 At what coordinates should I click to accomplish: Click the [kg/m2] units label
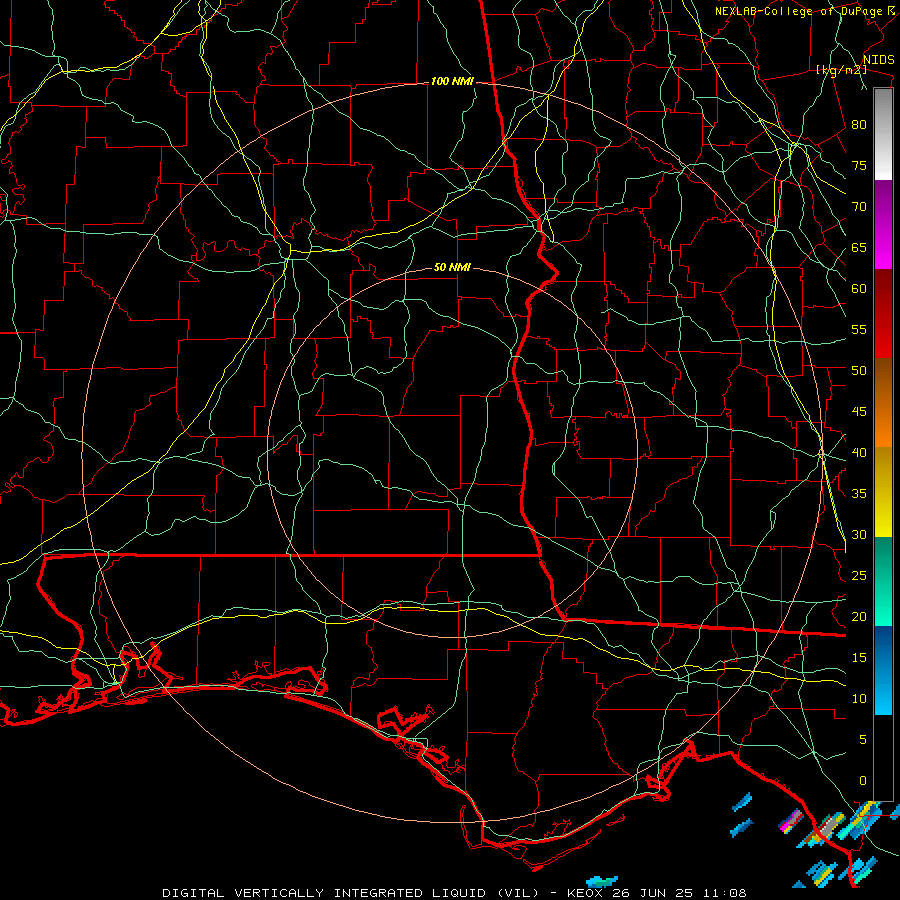(x=841, y=70)
